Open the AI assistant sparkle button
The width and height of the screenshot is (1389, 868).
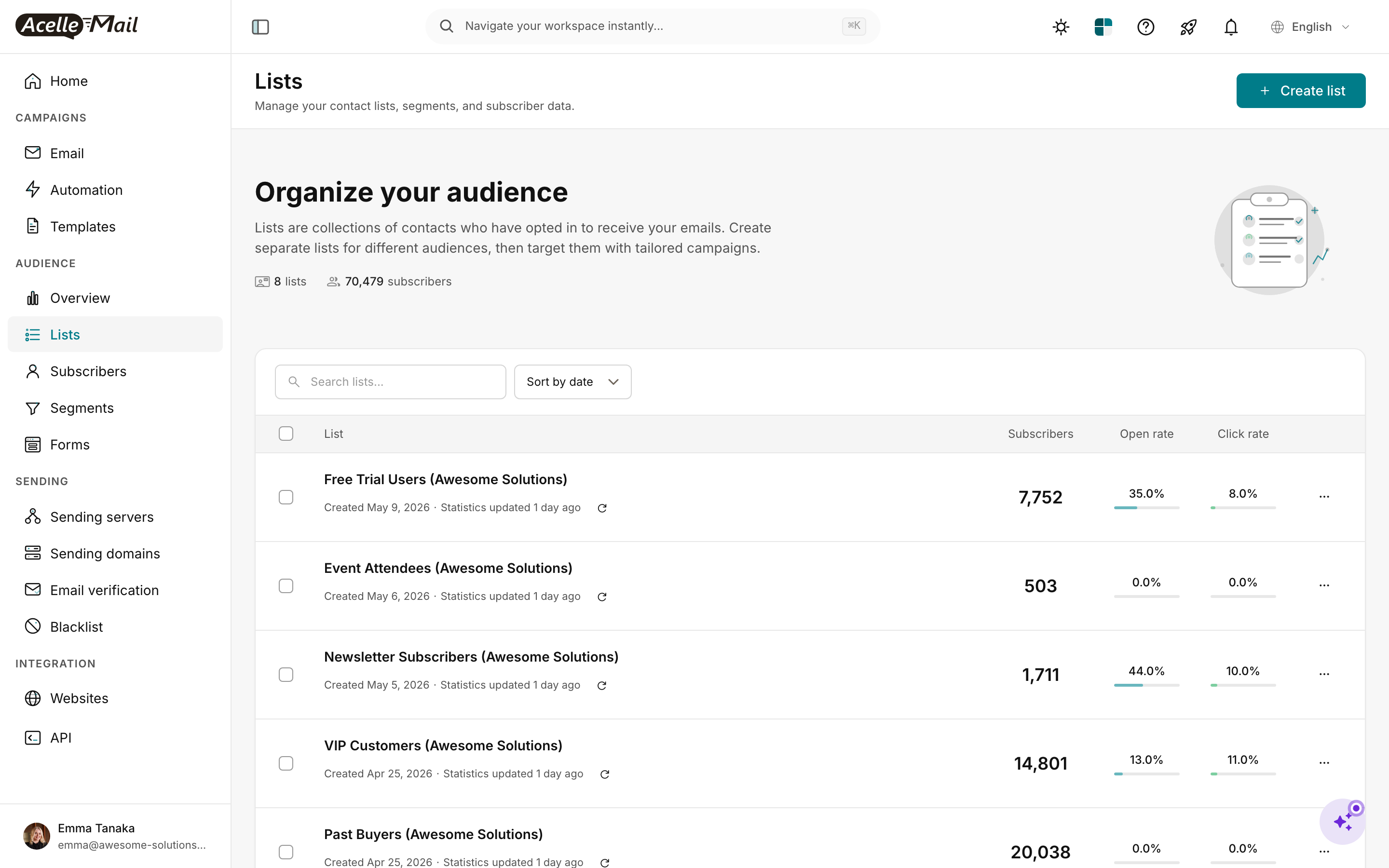pos(1342,822)
